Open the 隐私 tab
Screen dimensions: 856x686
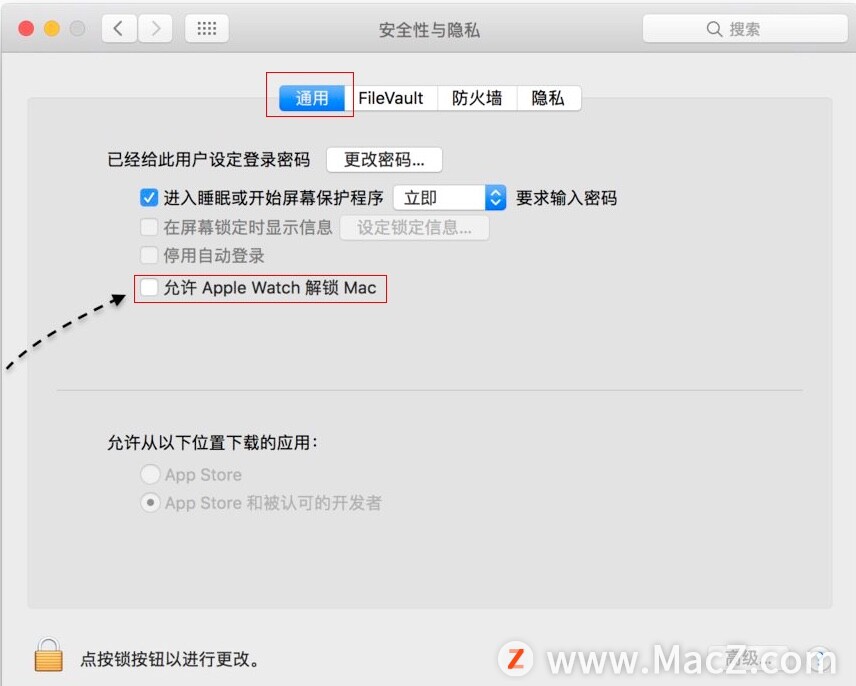pos(548,98)
